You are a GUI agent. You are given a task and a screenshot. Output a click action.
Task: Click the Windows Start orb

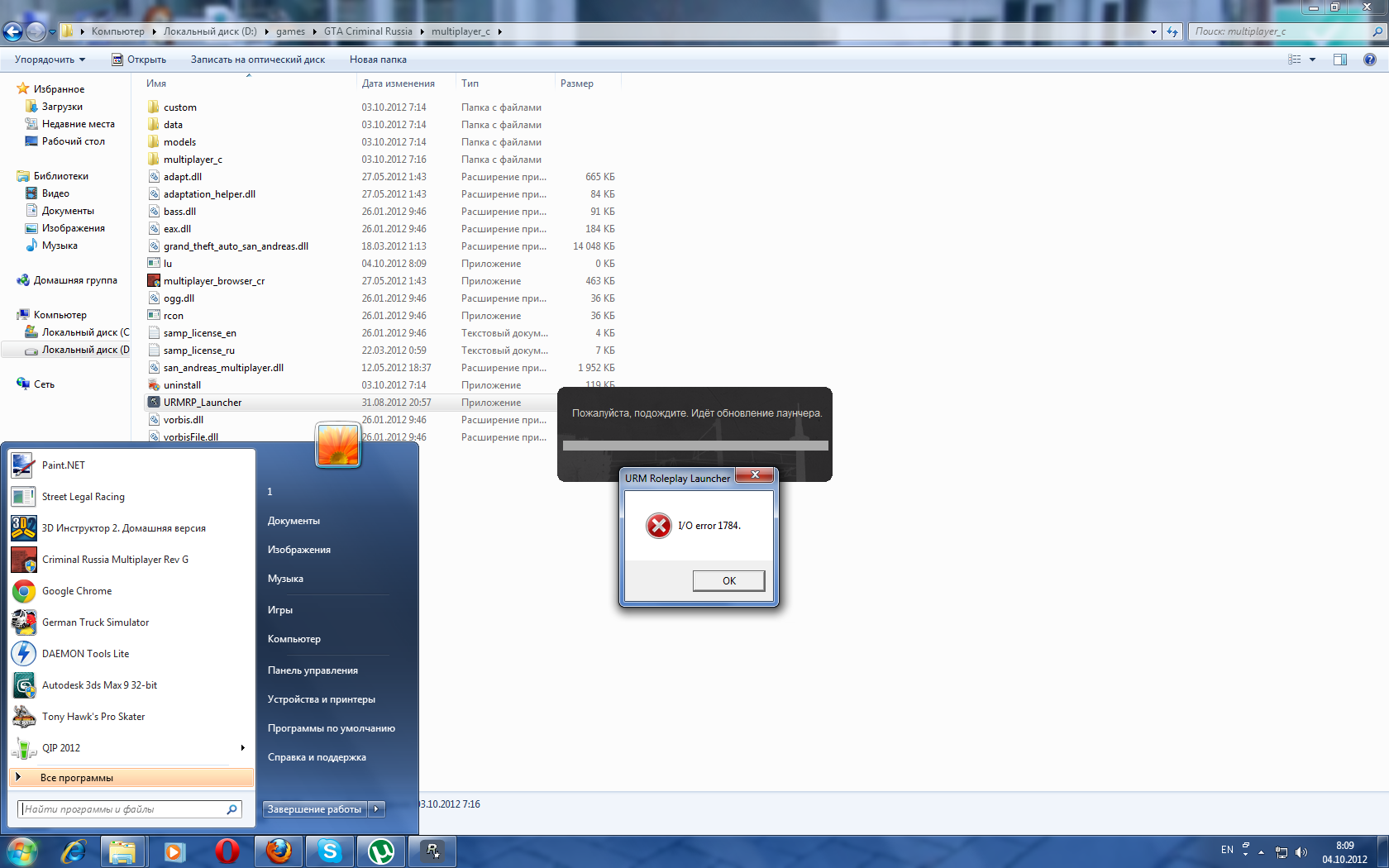(22, 851)
